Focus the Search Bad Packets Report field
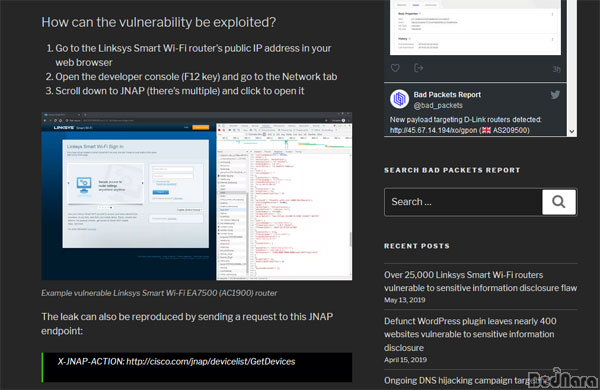Image resolution: width=600 pixels, height=390 pixels. 463,202
